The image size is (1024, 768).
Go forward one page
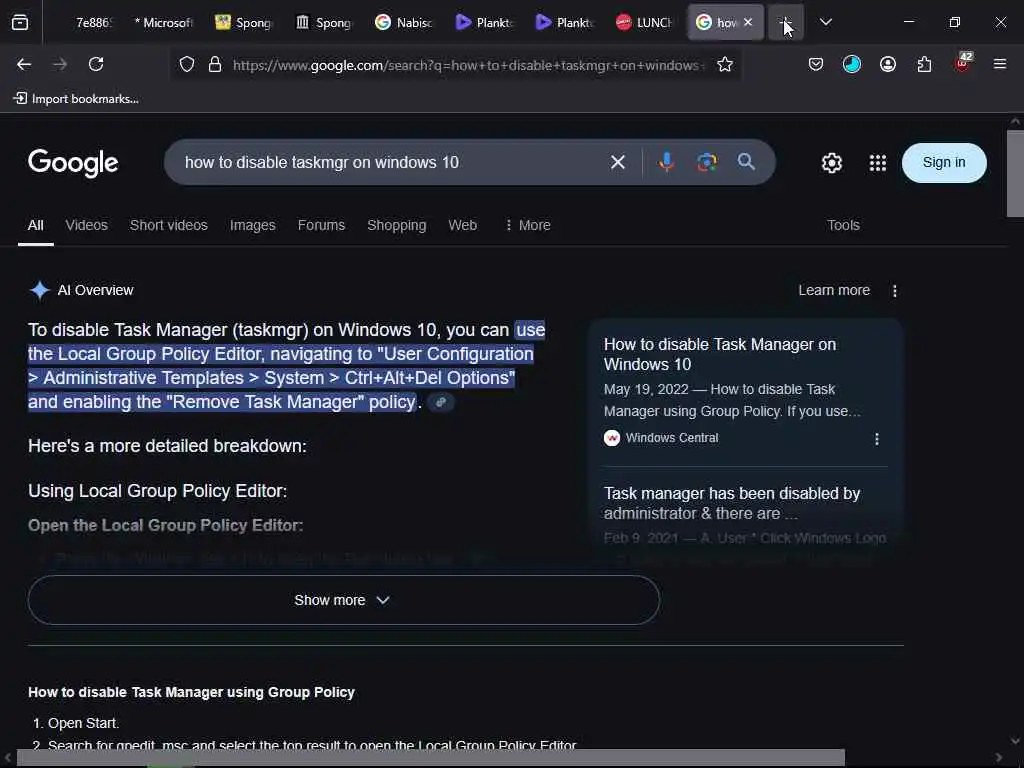point(60,64)
